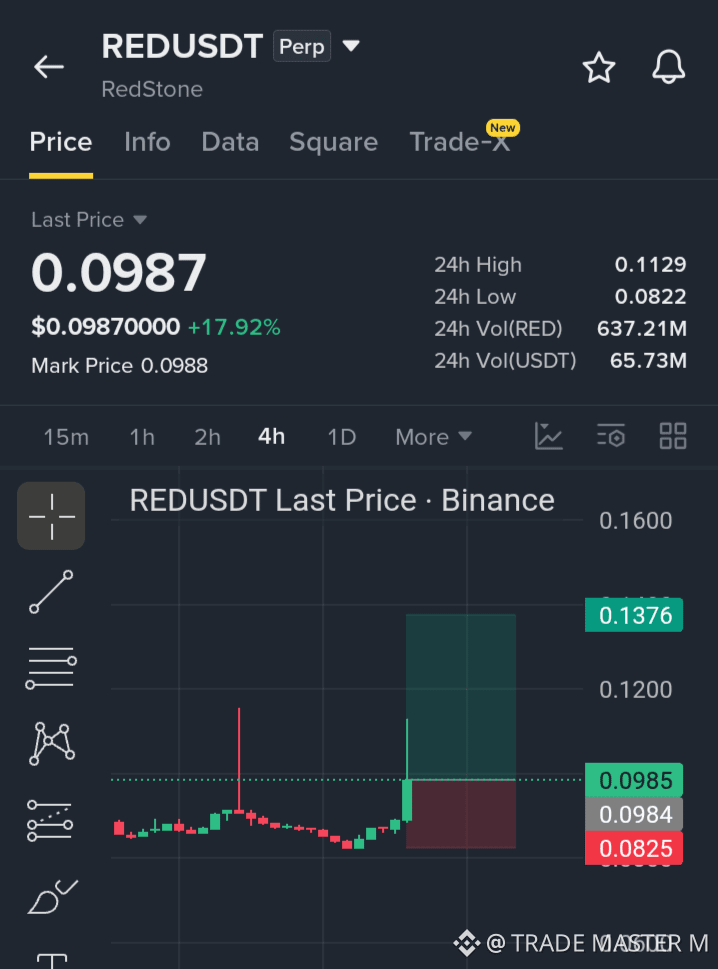Select the XABCD pattern drawing tool

click(x=52, y=743)
